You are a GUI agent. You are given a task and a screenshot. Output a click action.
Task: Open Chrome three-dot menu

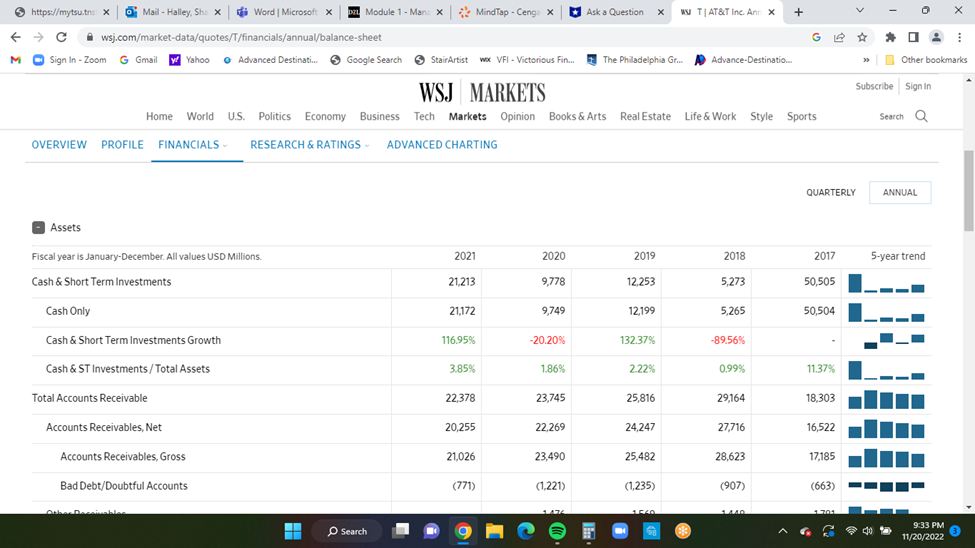click(x=959, y=37)
